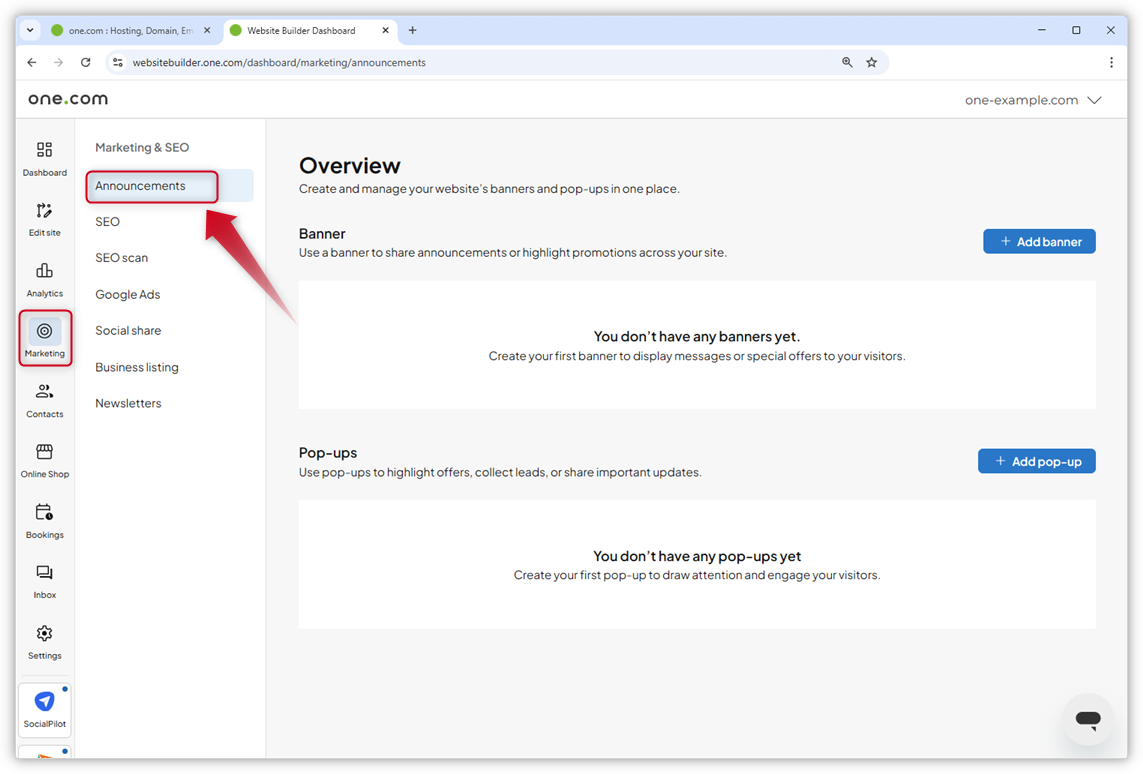Open the SEO scan page

click(x=121, y=257)
